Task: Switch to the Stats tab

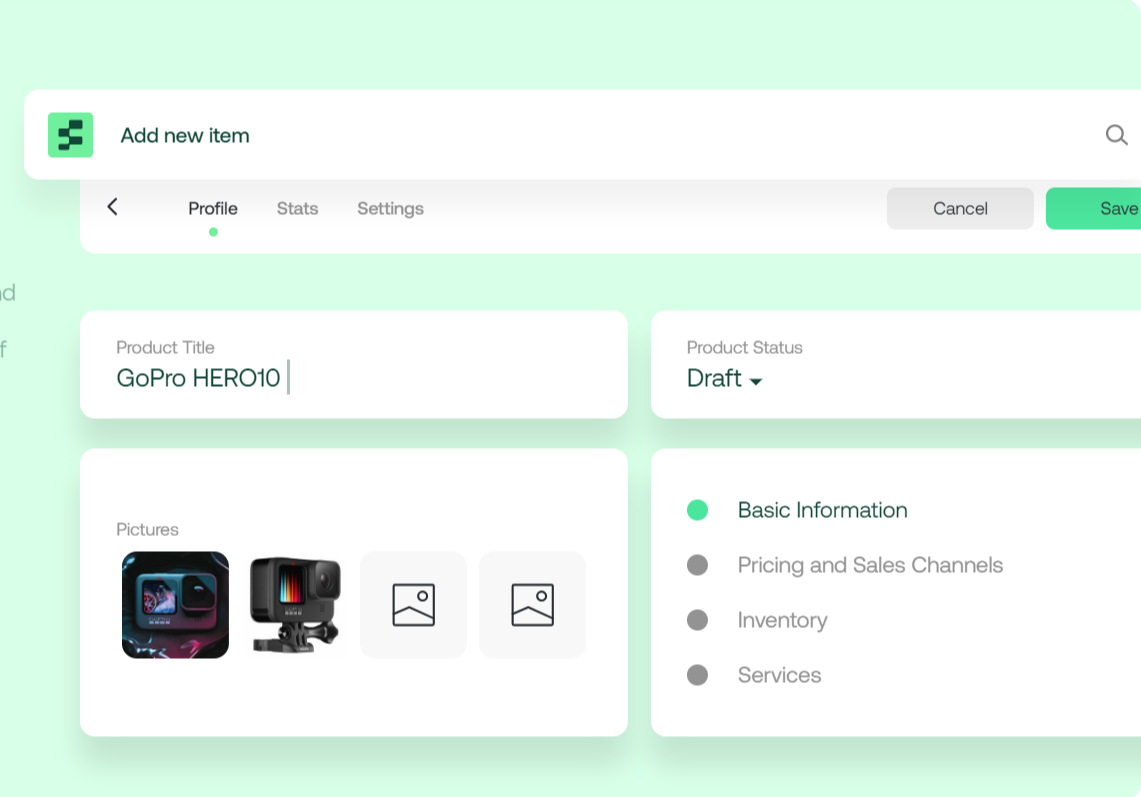Action: coord(297,208)
